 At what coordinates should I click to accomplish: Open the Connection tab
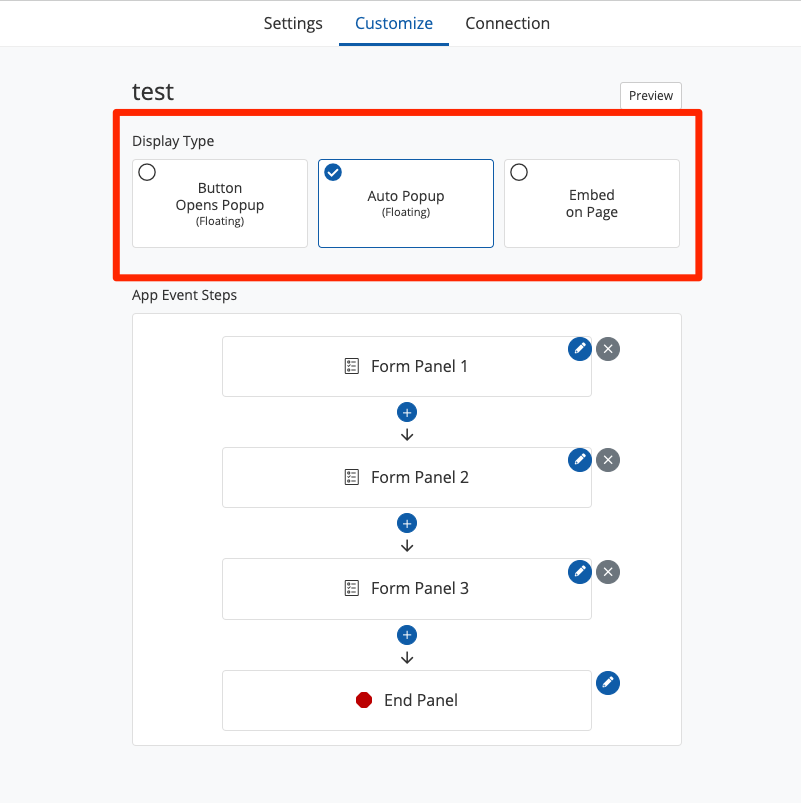[507, 23]
